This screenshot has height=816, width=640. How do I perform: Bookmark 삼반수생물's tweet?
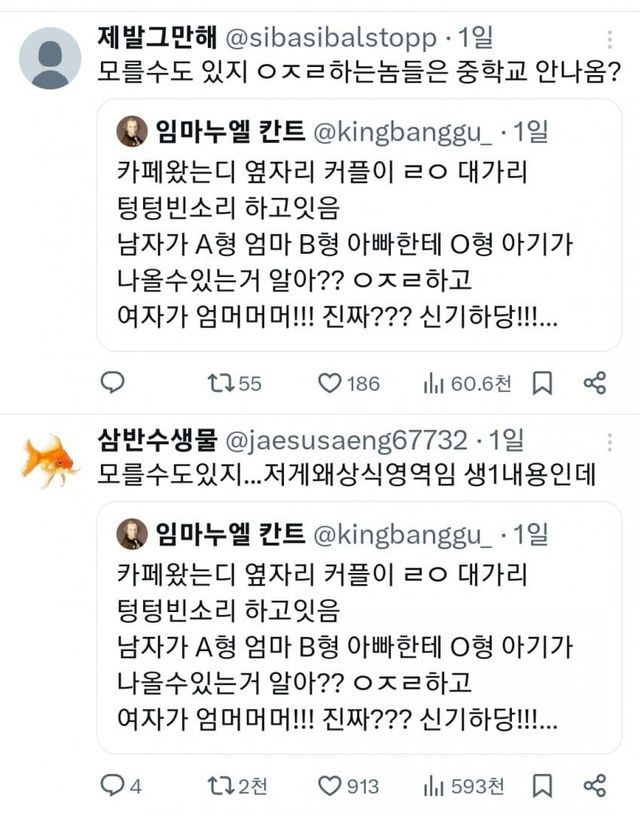pos(542,785)
